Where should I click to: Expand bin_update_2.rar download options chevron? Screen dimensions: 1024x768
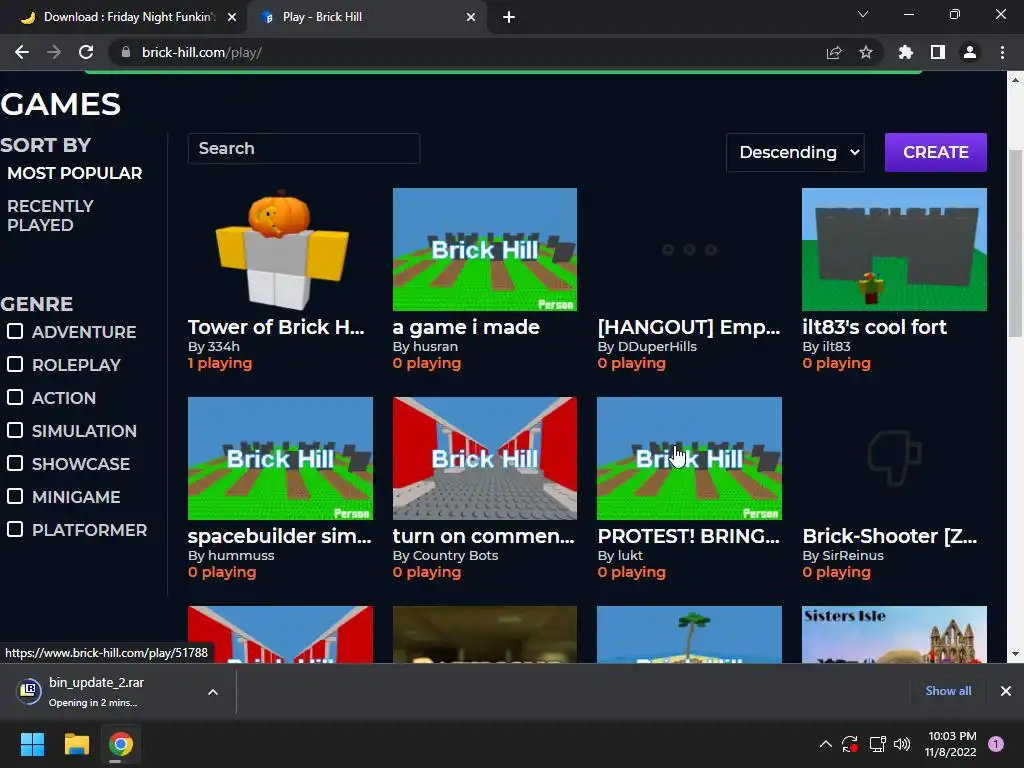[x=213, y=692]
